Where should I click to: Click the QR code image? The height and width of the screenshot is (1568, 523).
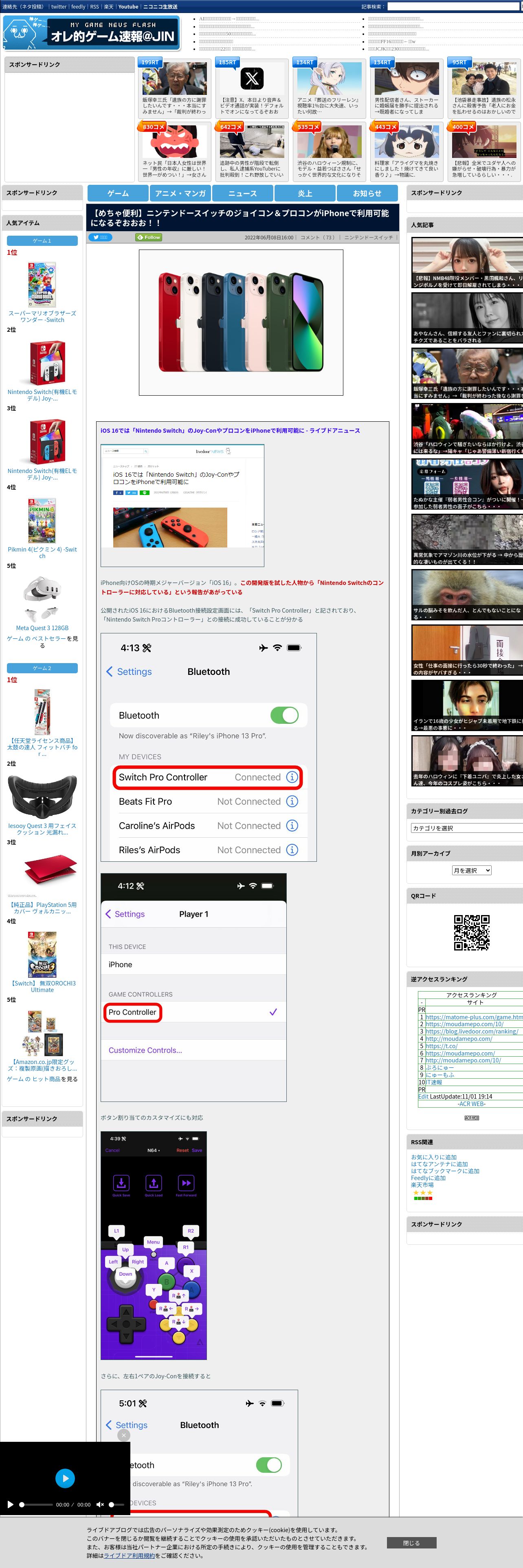[472, 933]
